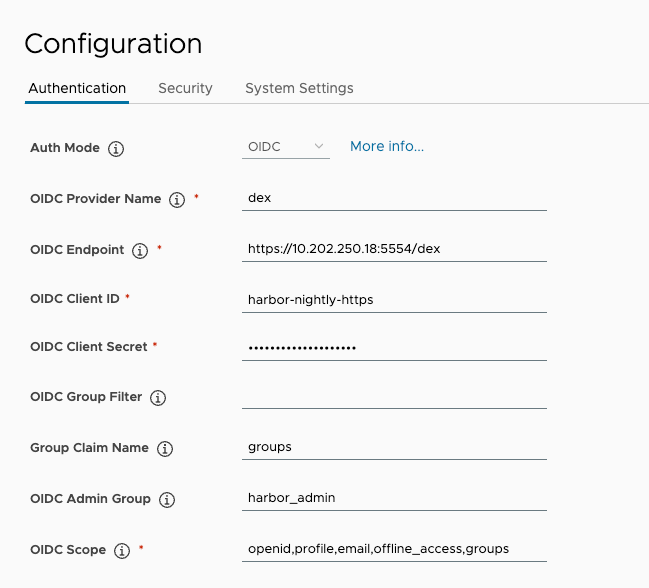
Task: Click into the OIDC Client Secret field
Action: (394, 348)
